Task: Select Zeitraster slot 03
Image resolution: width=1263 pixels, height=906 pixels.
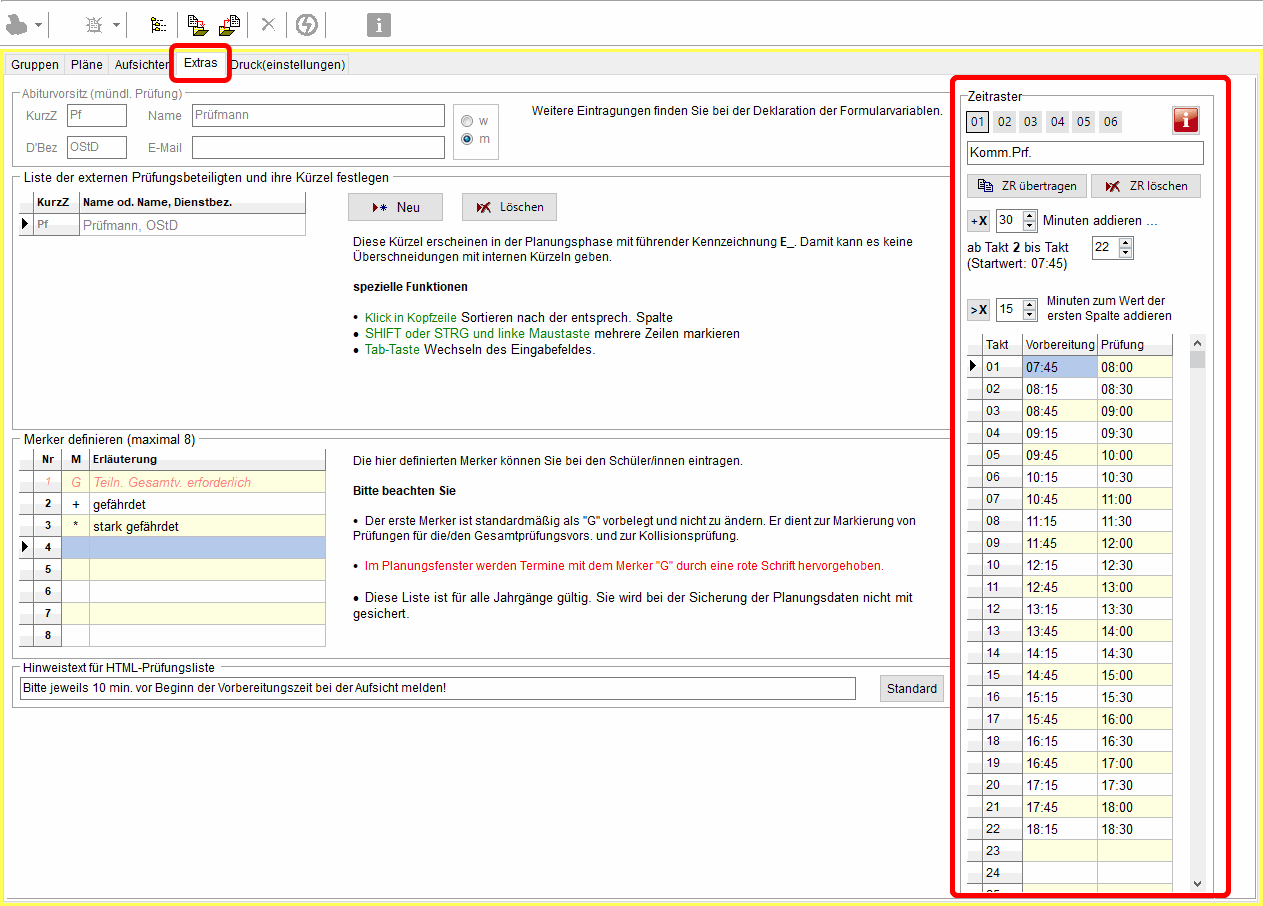Action: (1031, 122)
